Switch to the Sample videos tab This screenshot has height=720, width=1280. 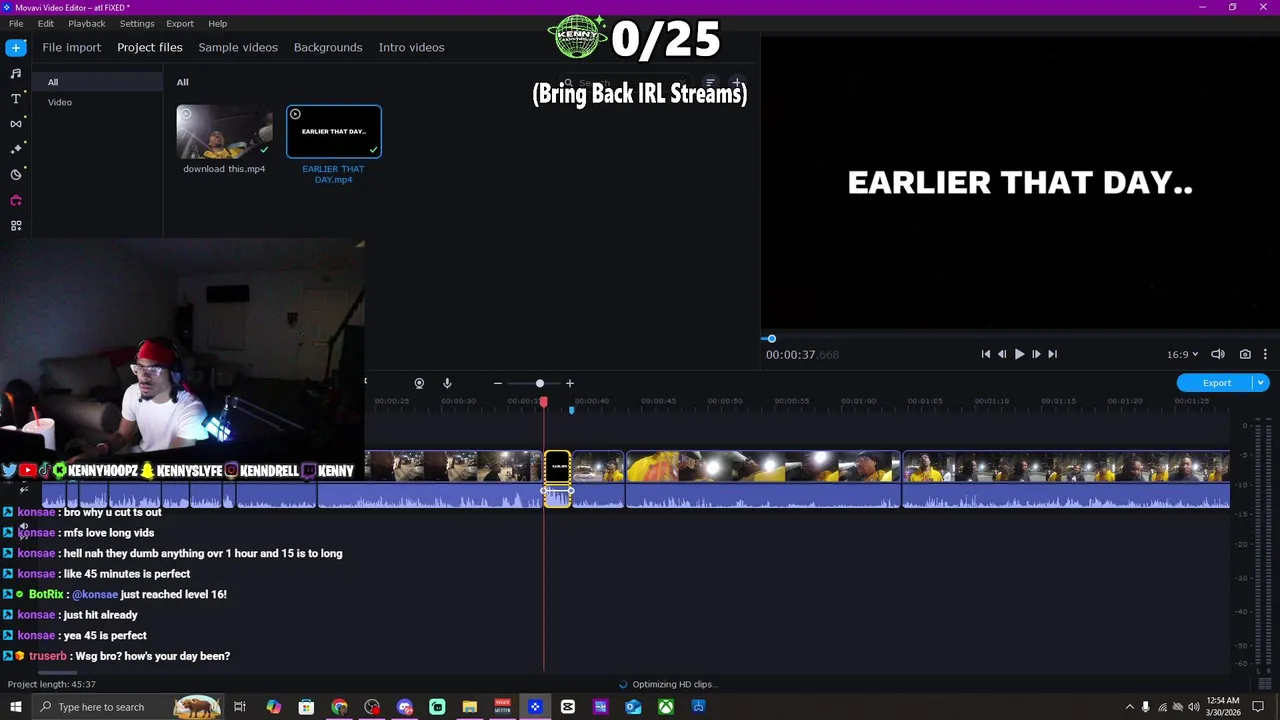[x=238, y=47]
